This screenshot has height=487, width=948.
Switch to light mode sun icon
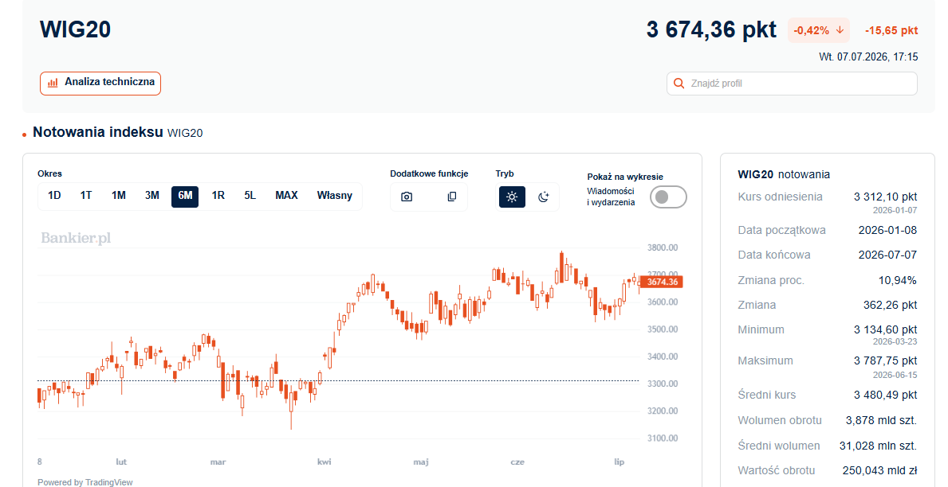click(512, 197)
